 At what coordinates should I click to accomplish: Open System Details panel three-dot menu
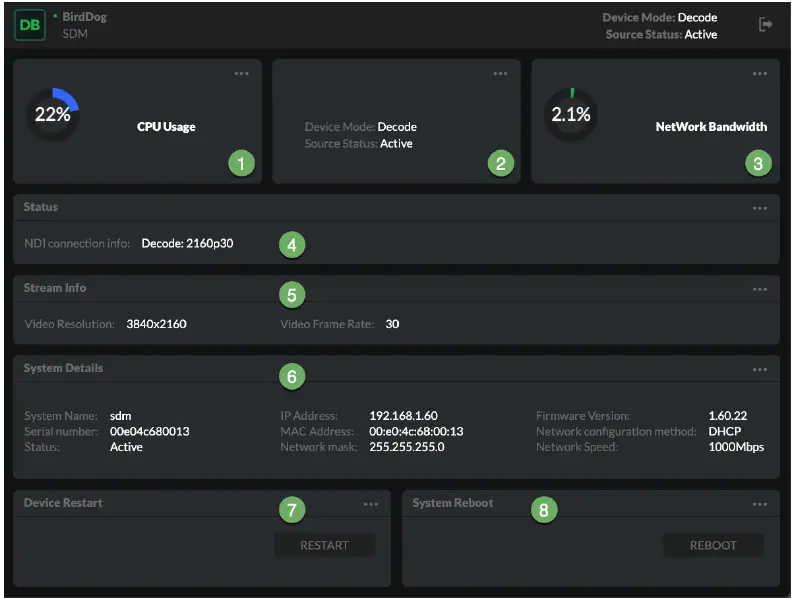tap(760, 370)
